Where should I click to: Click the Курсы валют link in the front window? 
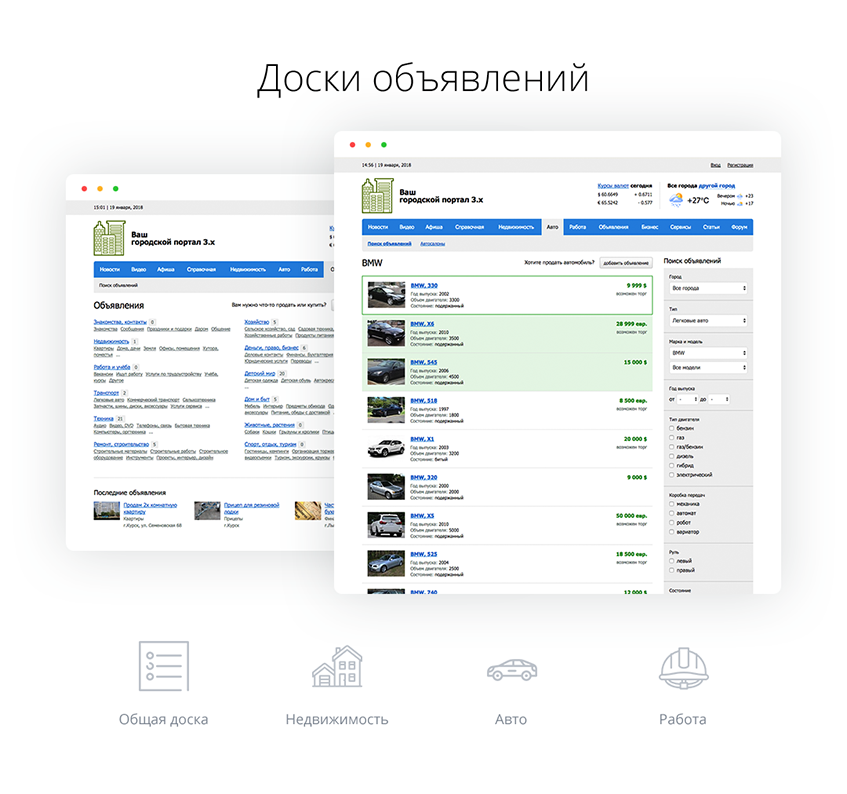[613, 186]
